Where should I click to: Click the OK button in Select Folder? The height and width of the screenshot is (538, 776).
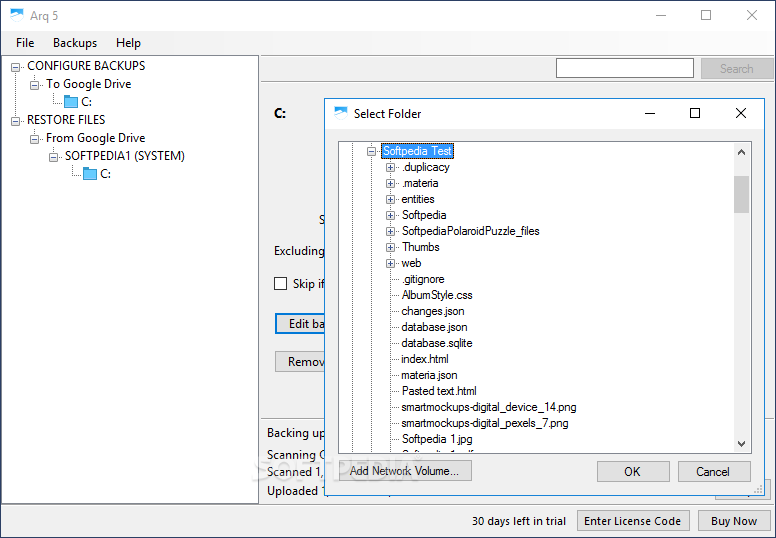[x=633, y=471]
